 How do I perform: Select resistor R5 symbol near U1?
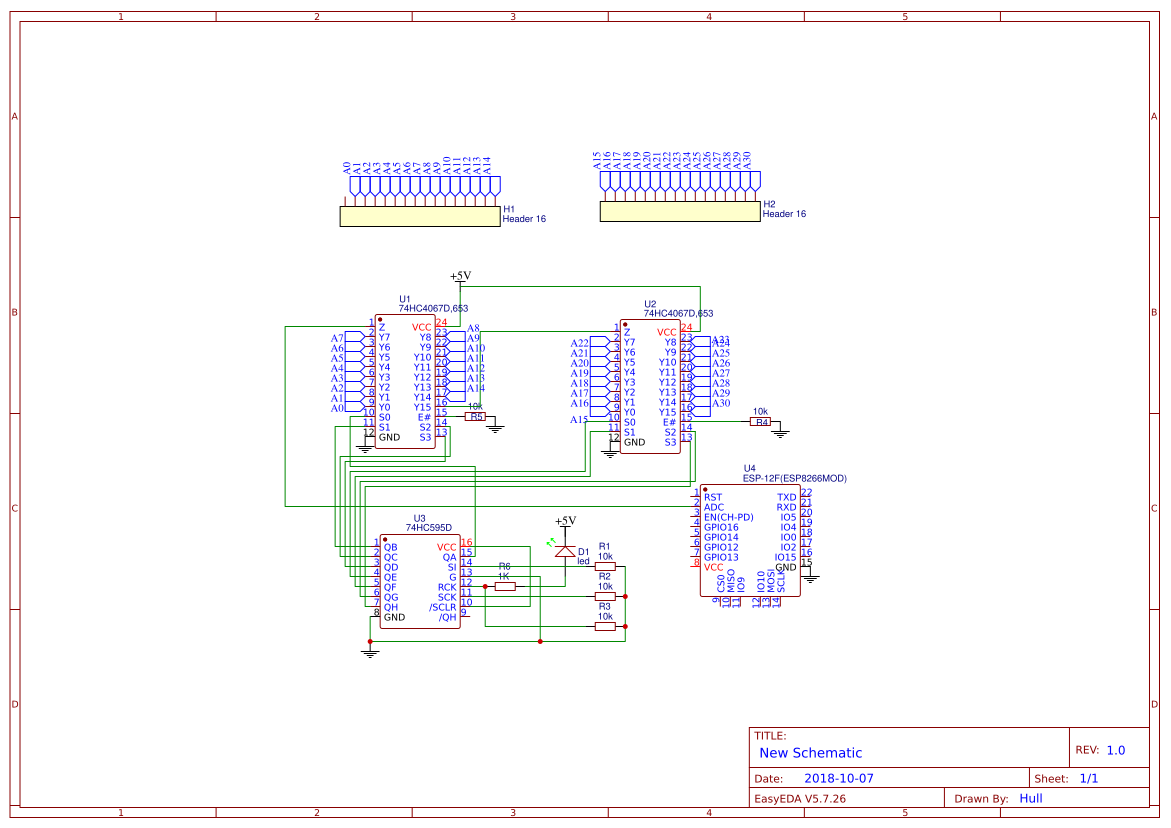tap(476, 417)
